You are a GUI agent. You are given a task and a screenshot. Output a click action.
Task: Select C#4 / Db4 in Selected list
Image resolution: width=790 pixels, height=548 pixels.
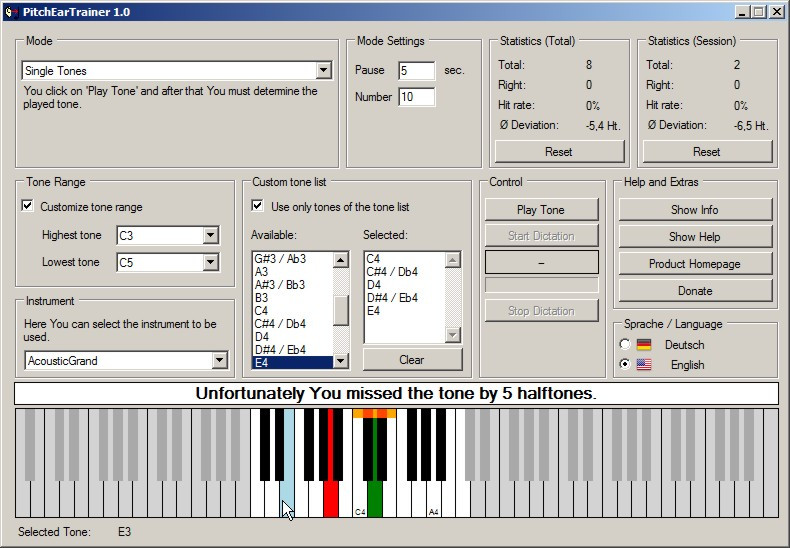coord(405,271)
